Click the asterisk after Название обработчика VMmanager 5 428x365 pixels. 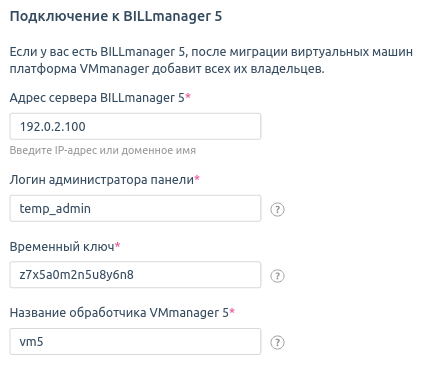[x=232, y=311]
